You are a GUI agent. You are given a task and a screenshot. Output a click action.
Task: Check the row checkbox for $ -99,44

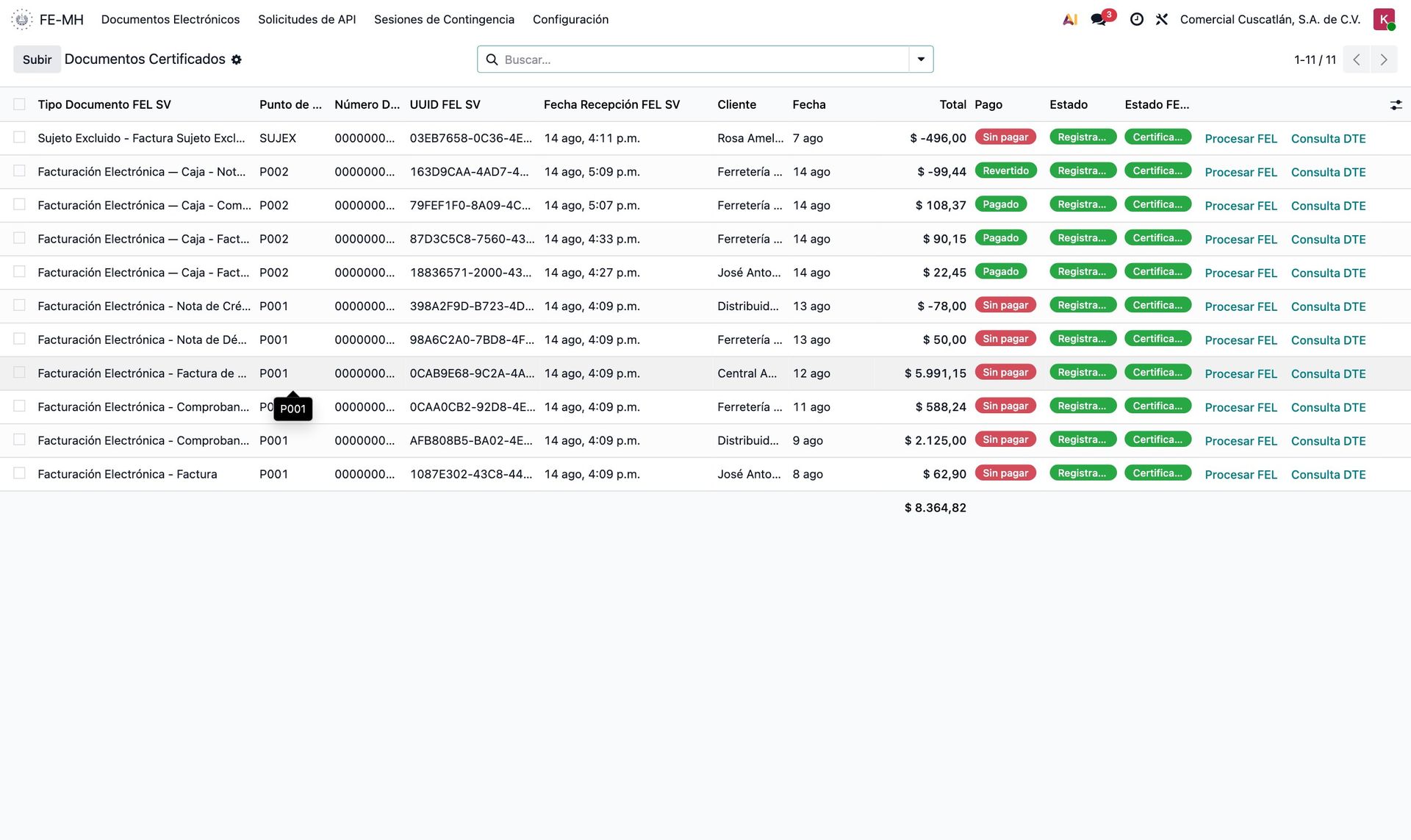(x=19, y=171)
